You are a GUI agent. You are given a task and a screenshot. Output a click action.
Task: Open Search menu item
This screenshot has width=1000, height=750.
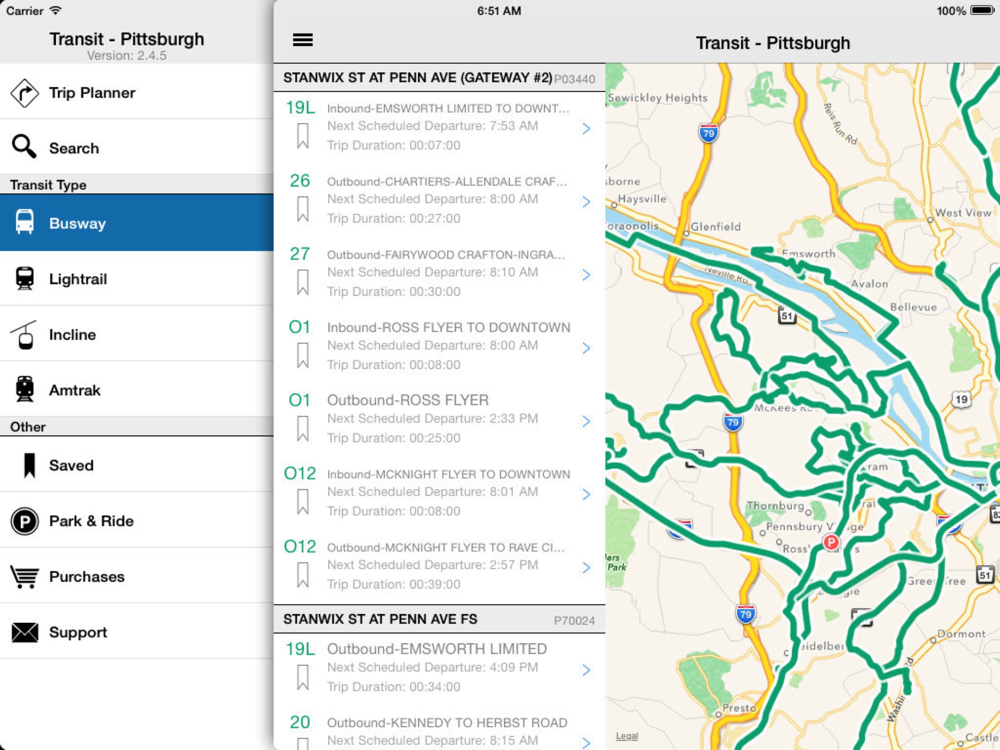136,147
